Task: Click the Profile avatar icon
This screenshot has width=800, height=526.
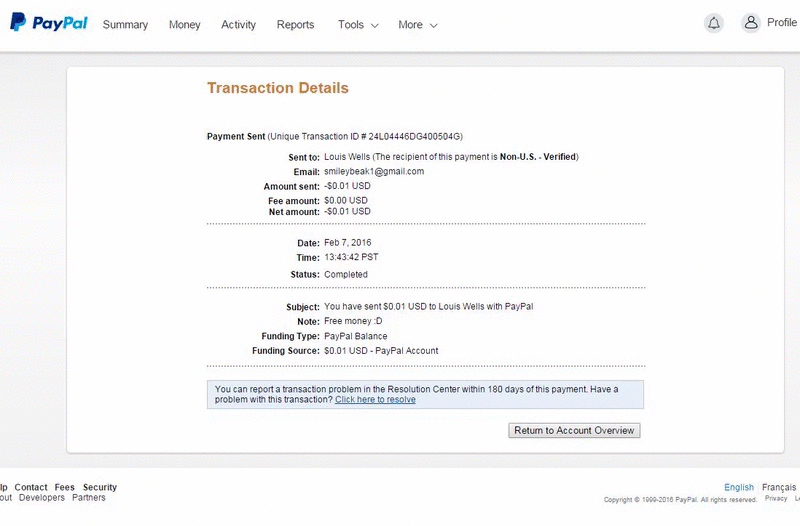Action: point(751,23)
